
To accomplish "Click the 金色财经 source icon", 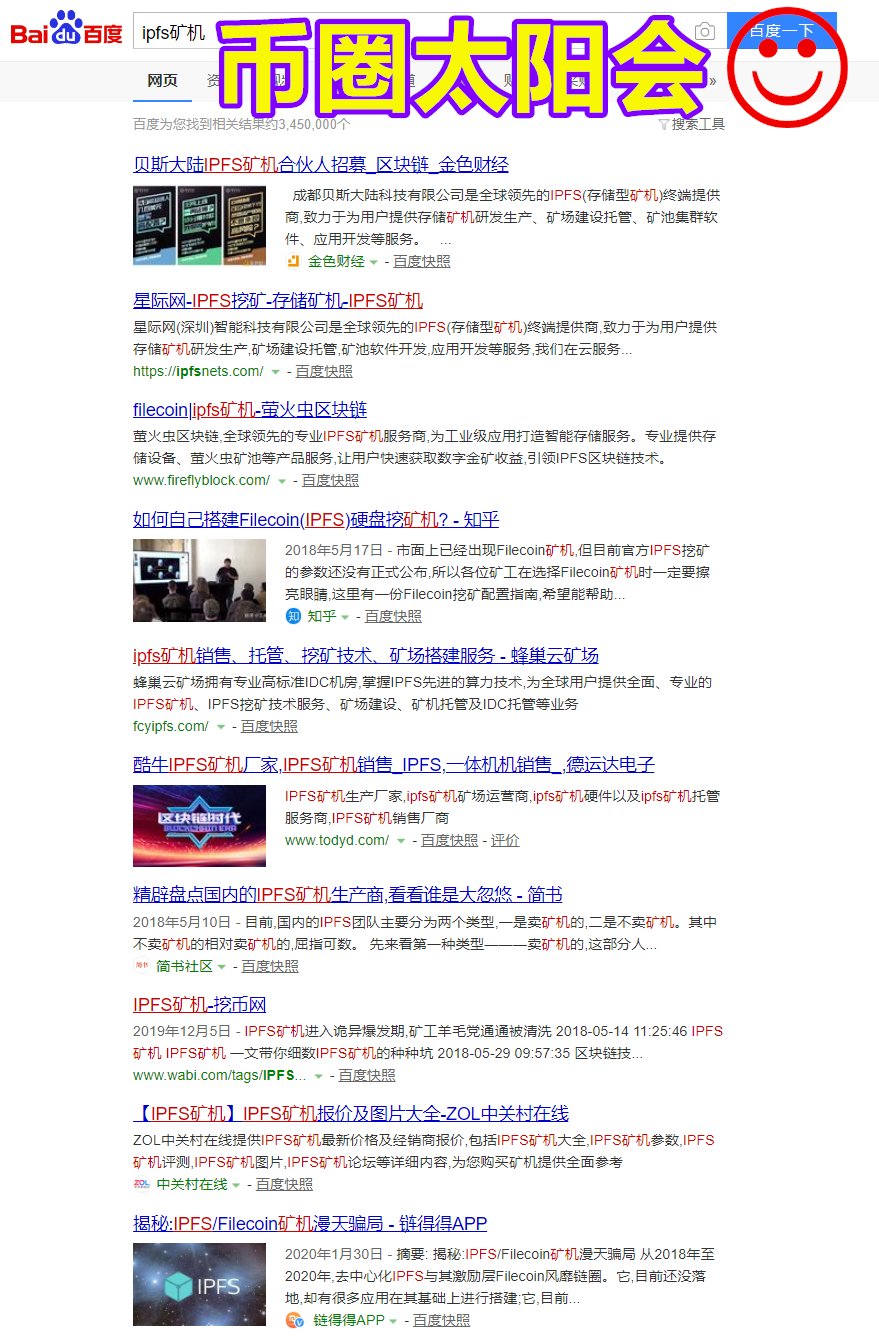I will pos(293,261).
